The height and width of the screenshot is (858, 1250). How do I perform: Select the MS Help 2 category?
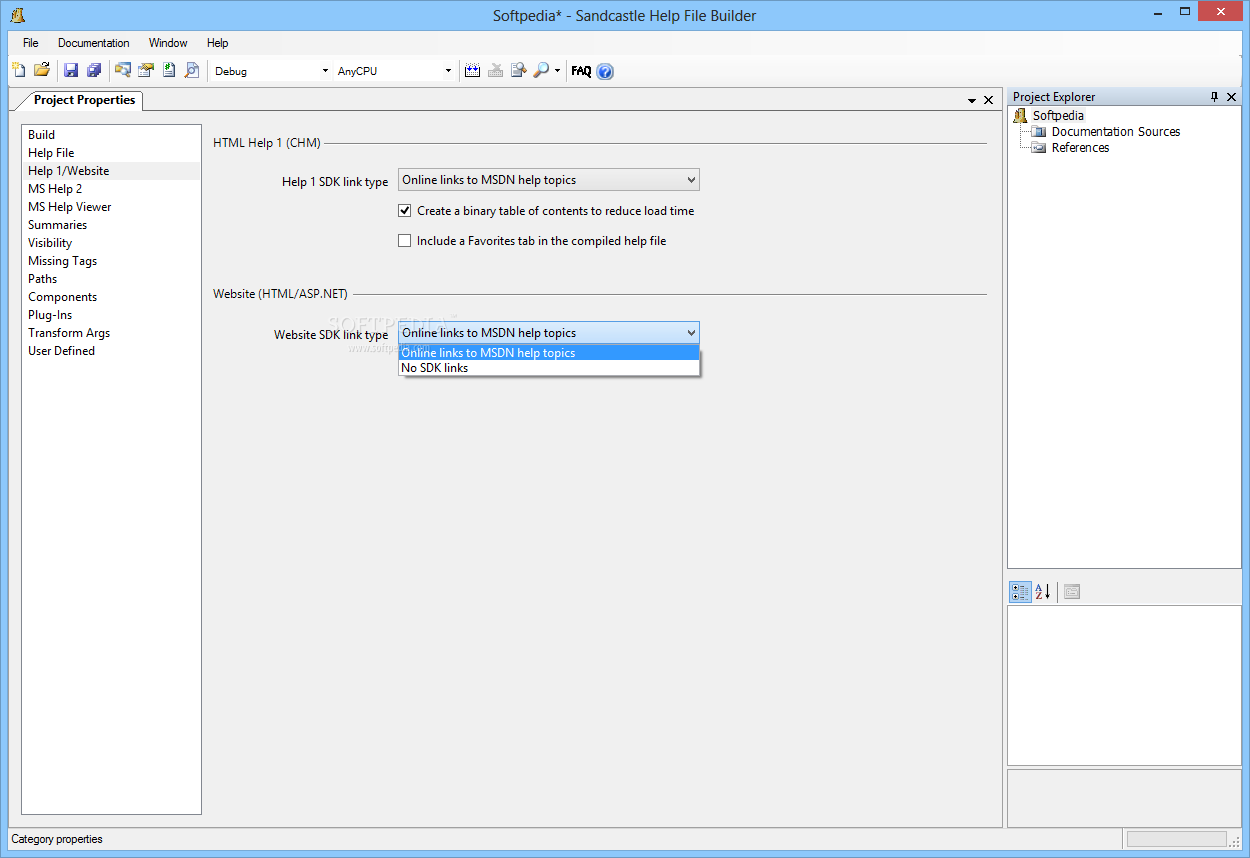[x=111, y=189]
